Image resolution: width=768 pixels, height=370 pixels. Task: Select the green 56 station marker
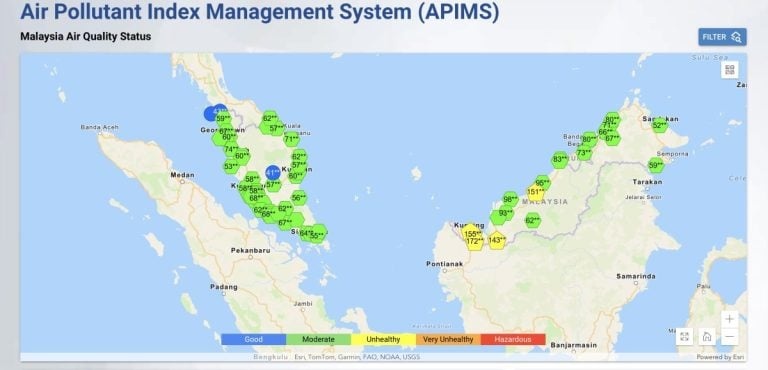(298, 198)
